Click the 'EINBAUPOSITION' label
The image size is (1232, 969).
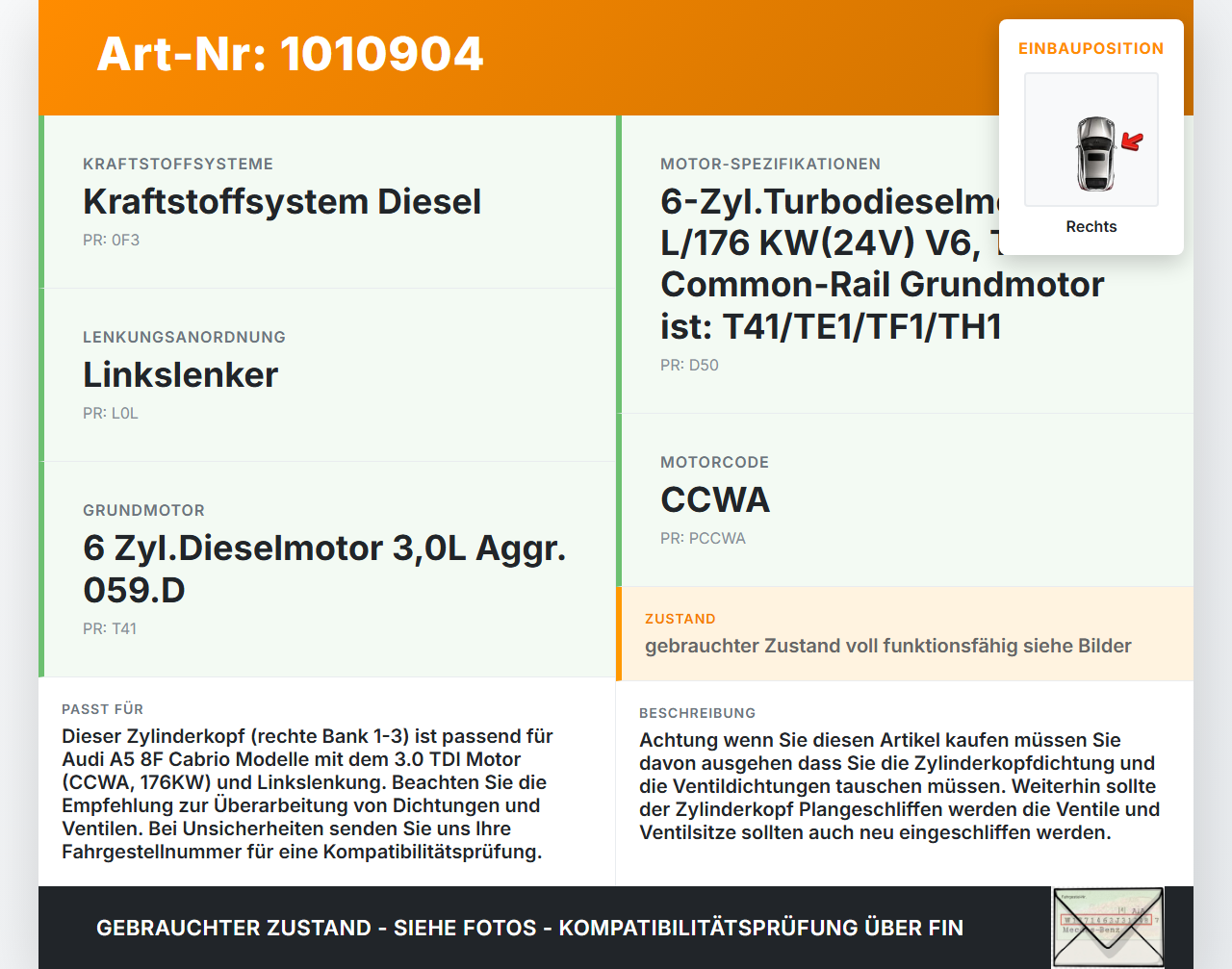(1091, 48)
